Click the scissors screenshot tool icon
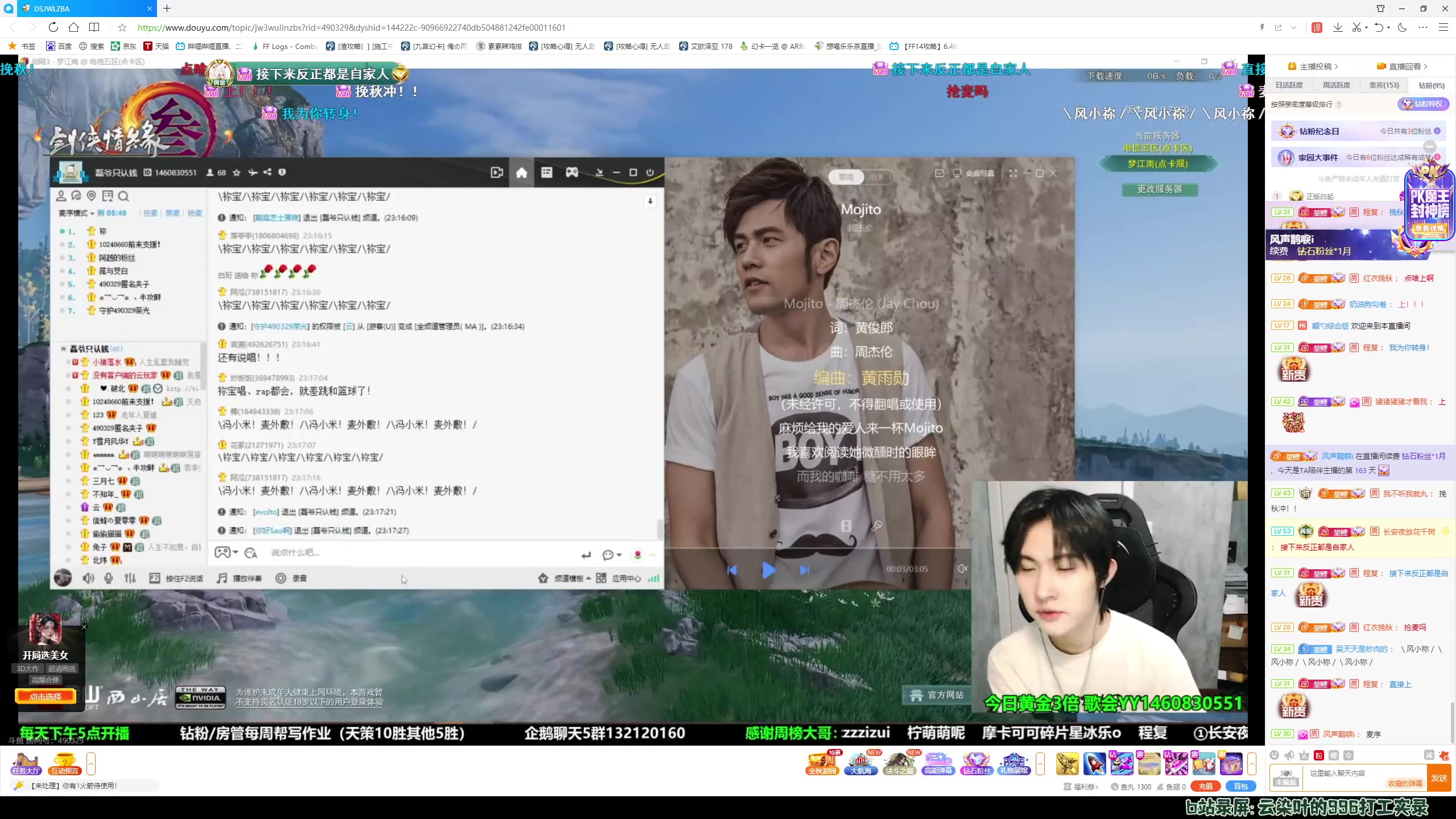Image resolution: width=1456 pixels, height=819 pixels. click(x=1356, y=27)
